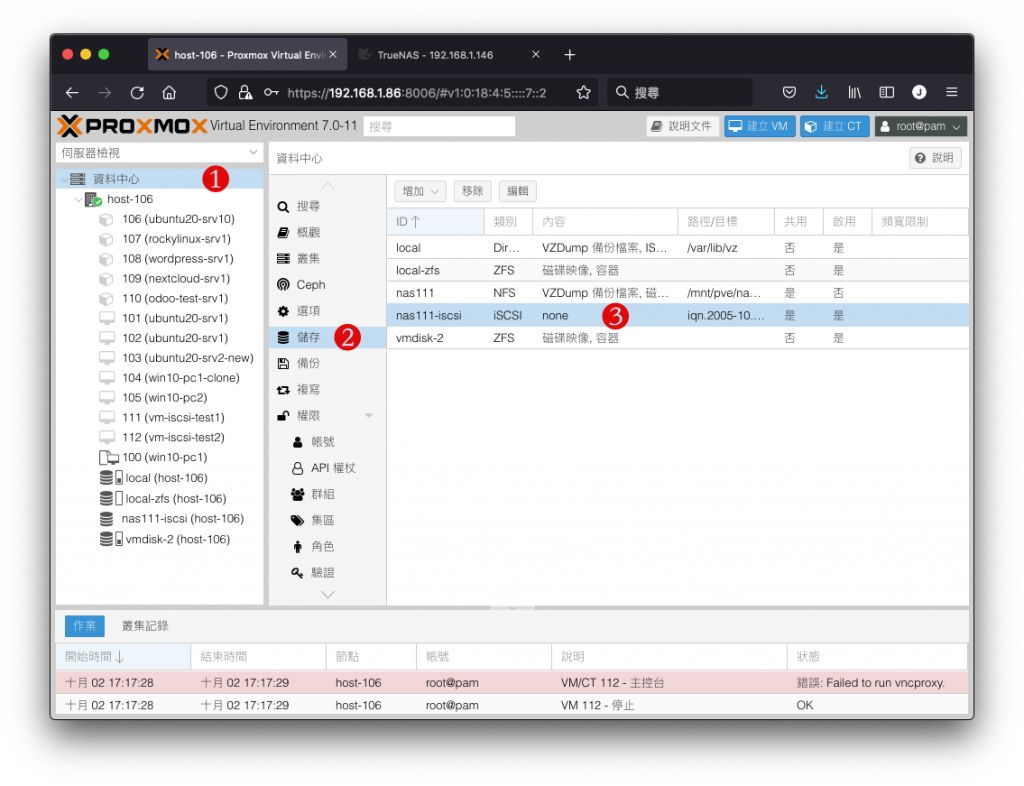Click the 說明 help button
The height and width of the screenshot is (786, 1024).
pyautogui.click(x=935, y=158)
